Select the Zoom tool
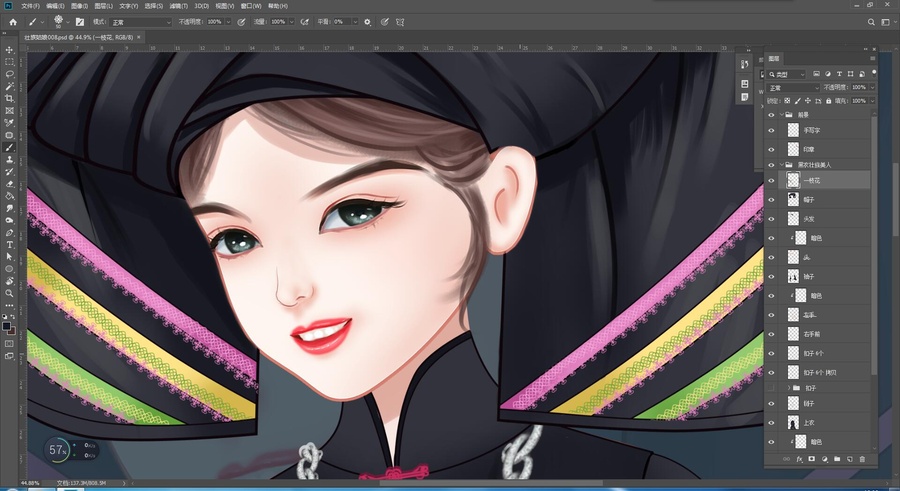The width and height of the screenshot is (900, 491). (9, 293)
